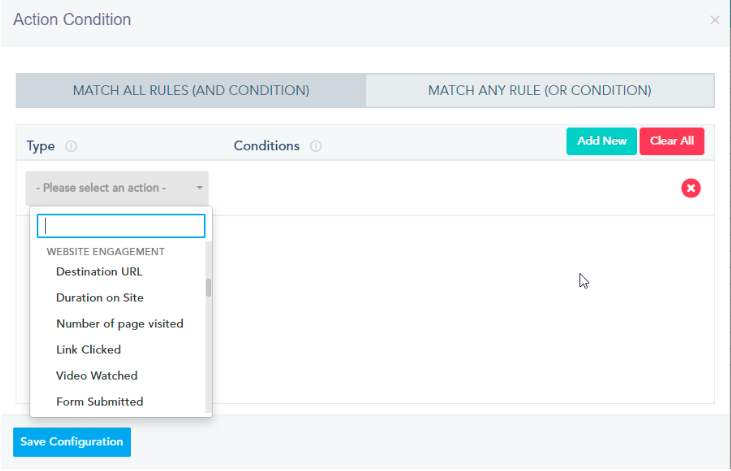731x471 pixels.
Task: Choose Destination URL from the list
Action: pyautogui.click(x=99, y=272)
